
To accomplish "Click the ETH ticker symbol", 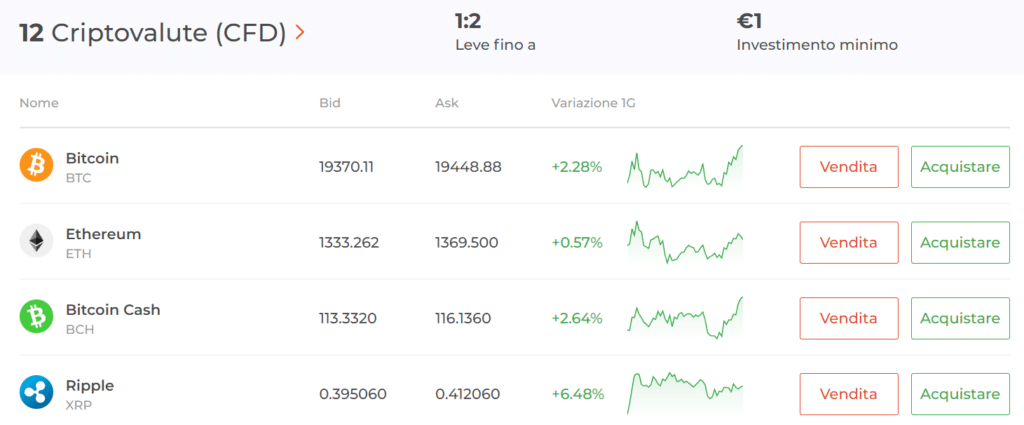I will [78, 254].
